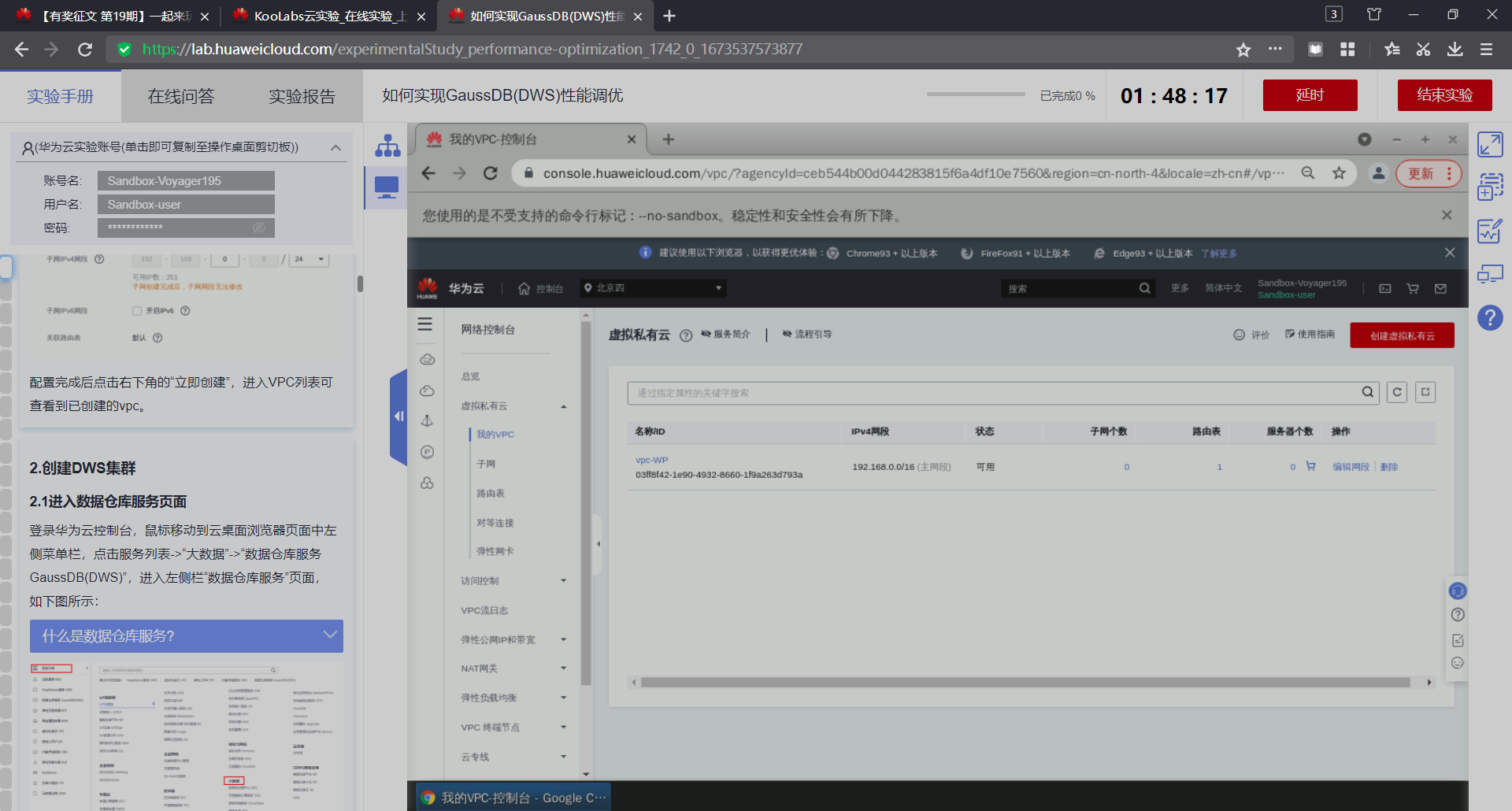Click the export icon beside the refresh button
Viewport: 1512px width, 811px height.
coord(1425,392)
